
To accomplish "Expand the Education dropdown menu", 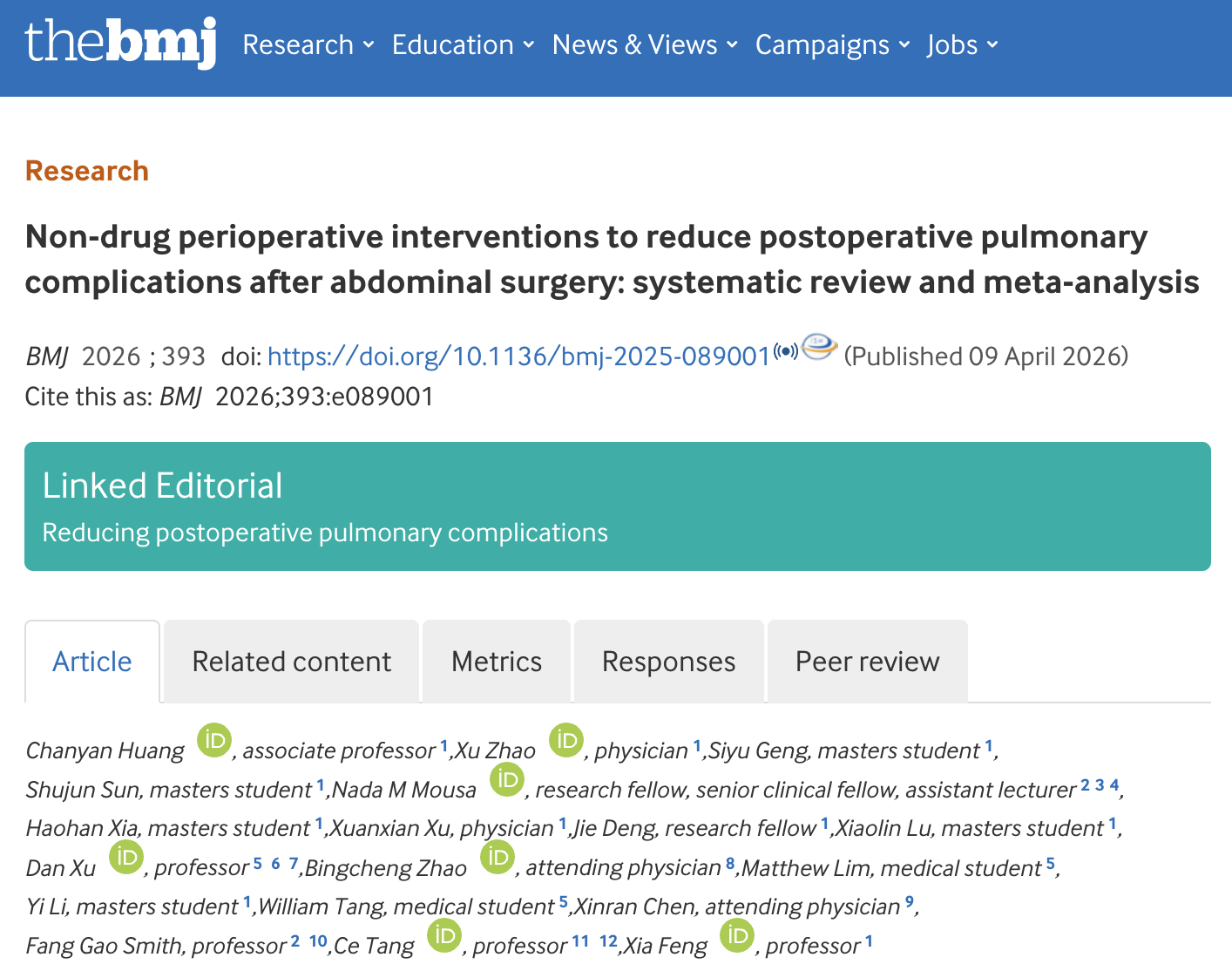I will click(463, 45).
